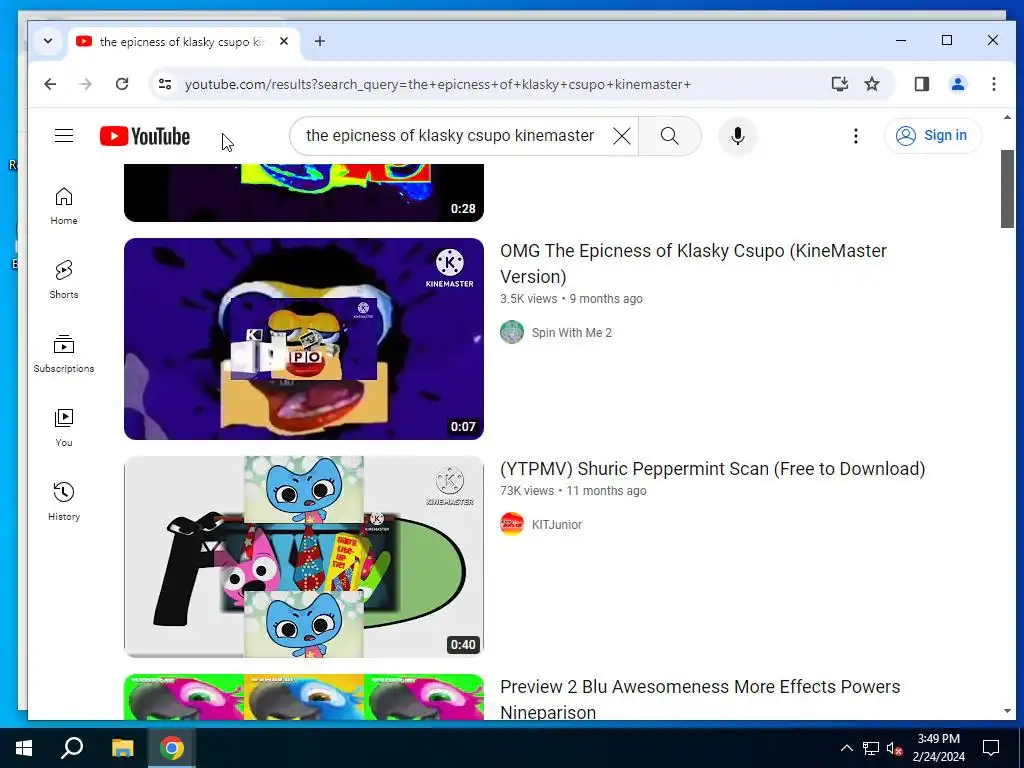Open Shorts in the sidebar
The image size is (1024, 768).
(x=64, y=280)
